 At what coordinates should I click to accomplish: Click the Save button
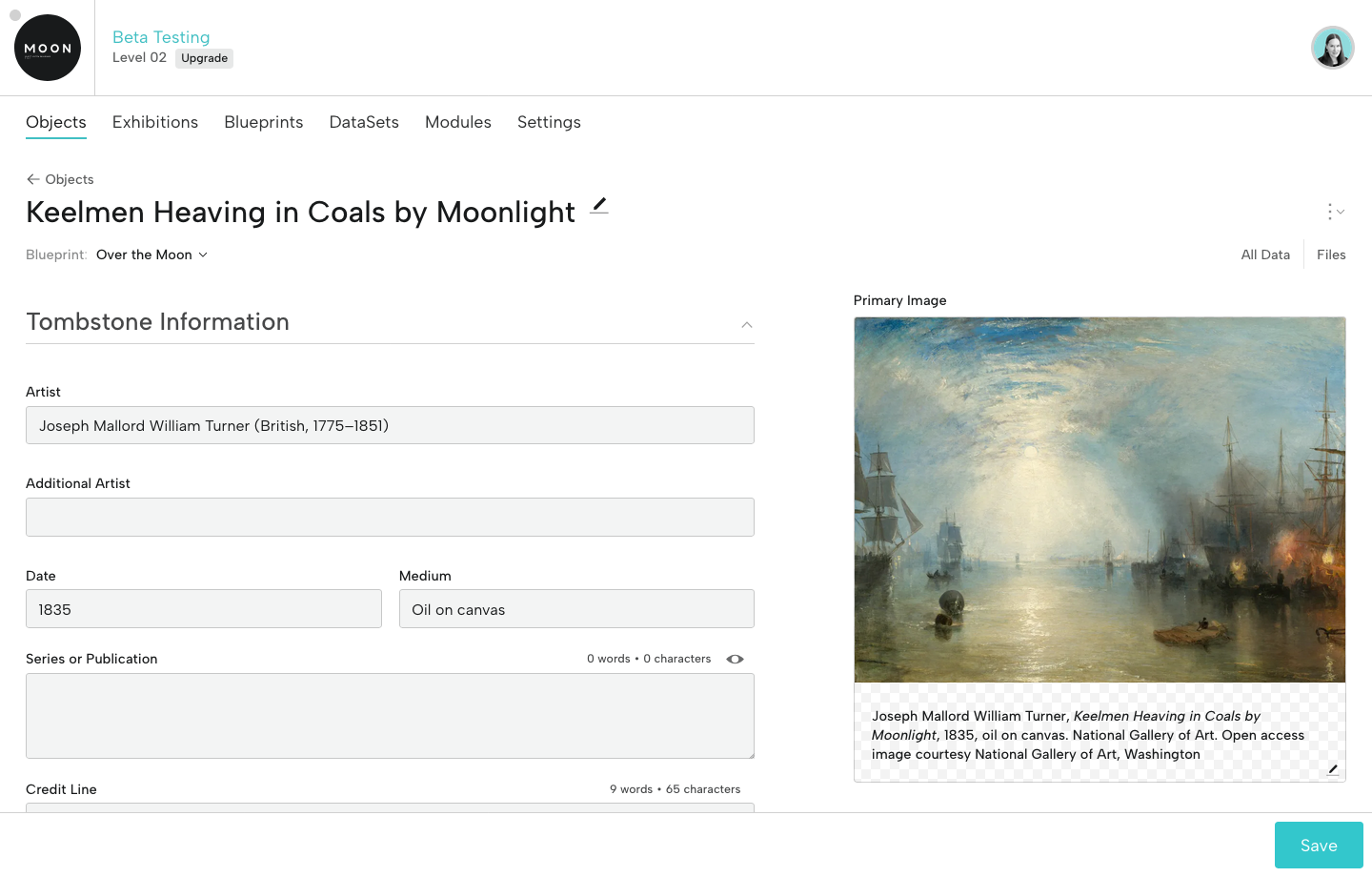[1319, 846]
